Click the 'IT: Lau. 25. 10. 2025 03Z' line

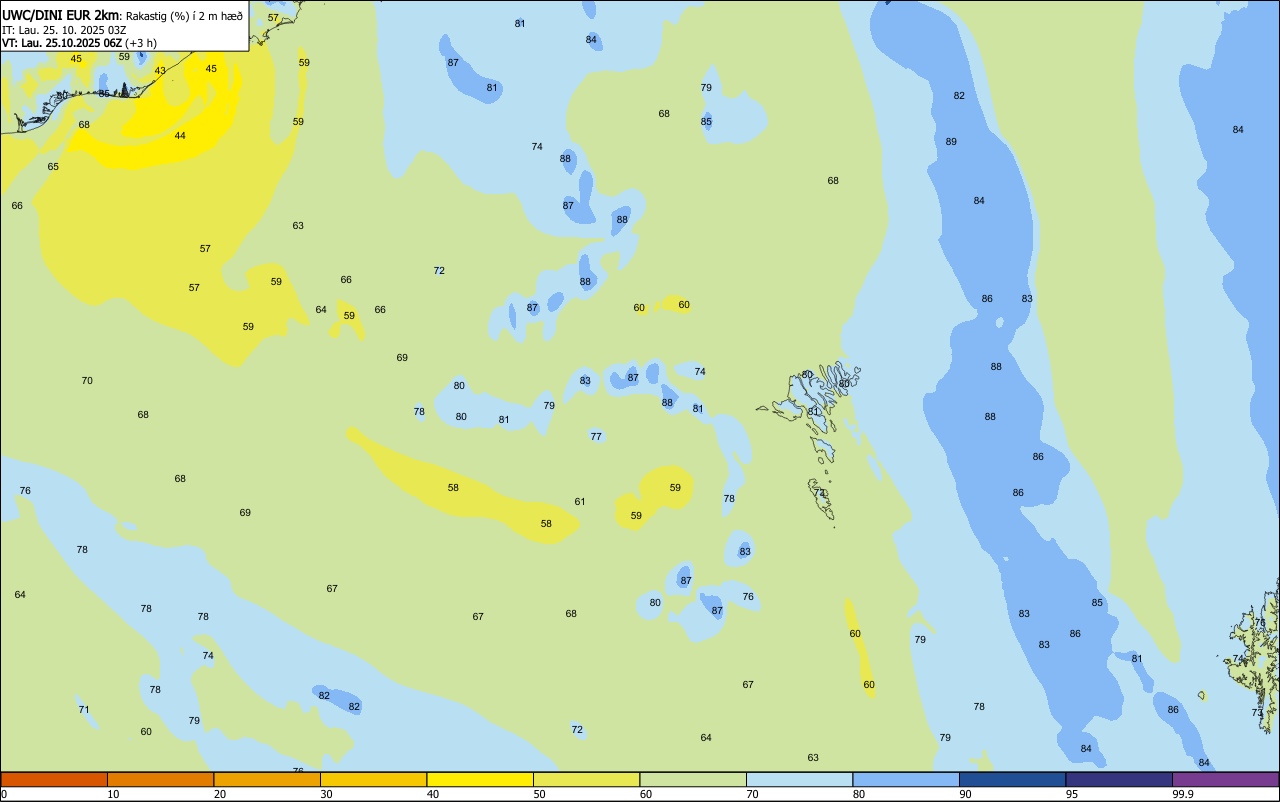[x=64, y=30]
